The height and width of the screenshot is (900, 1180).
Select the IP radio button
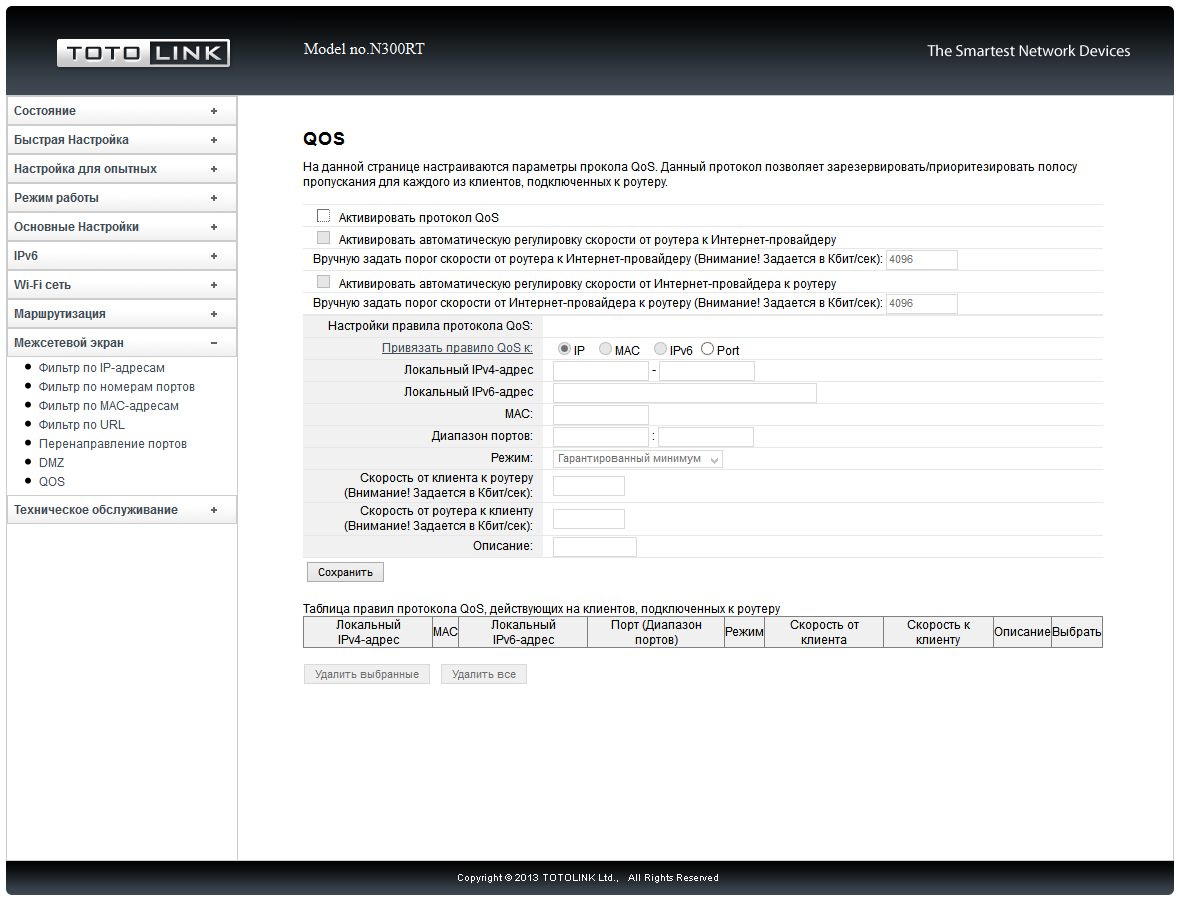pos(564,349)
